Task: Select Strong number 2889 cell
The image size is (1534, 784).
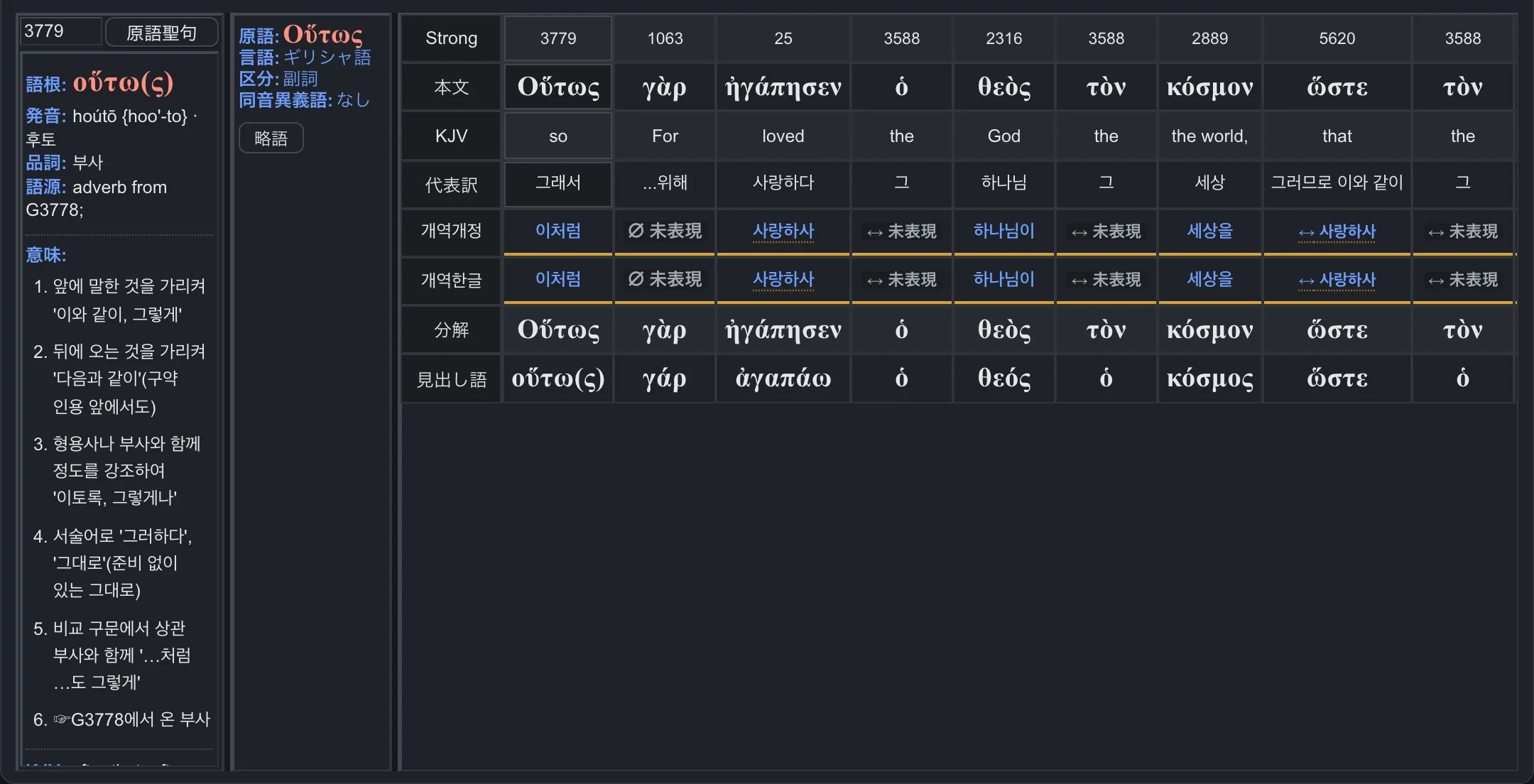Action: (1210, 38)
